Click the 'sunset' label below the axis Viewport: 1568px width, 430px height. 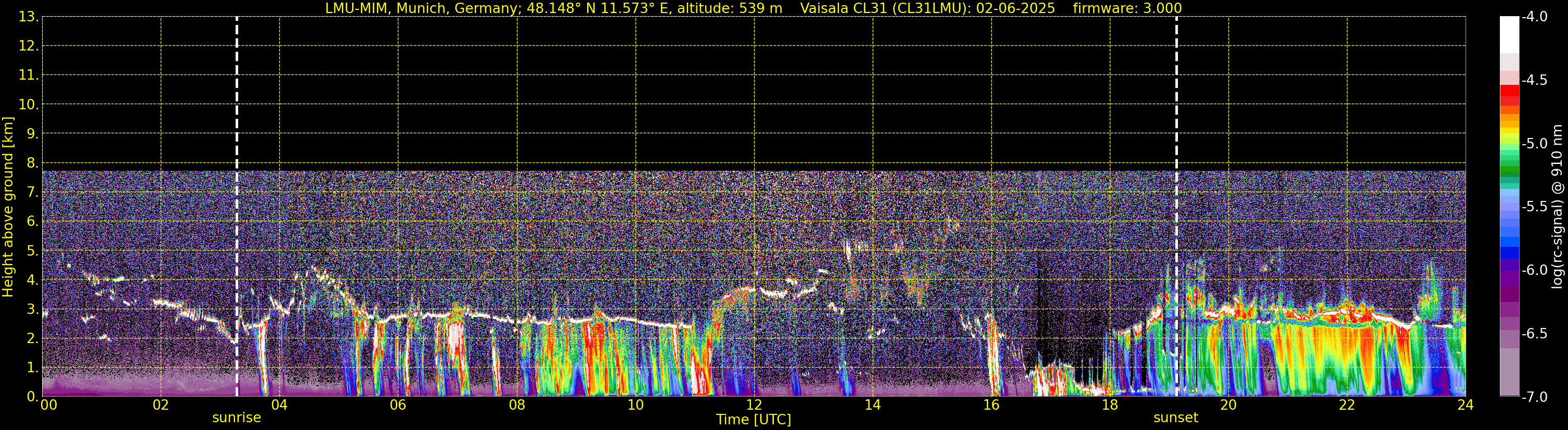coord(1175,418)
